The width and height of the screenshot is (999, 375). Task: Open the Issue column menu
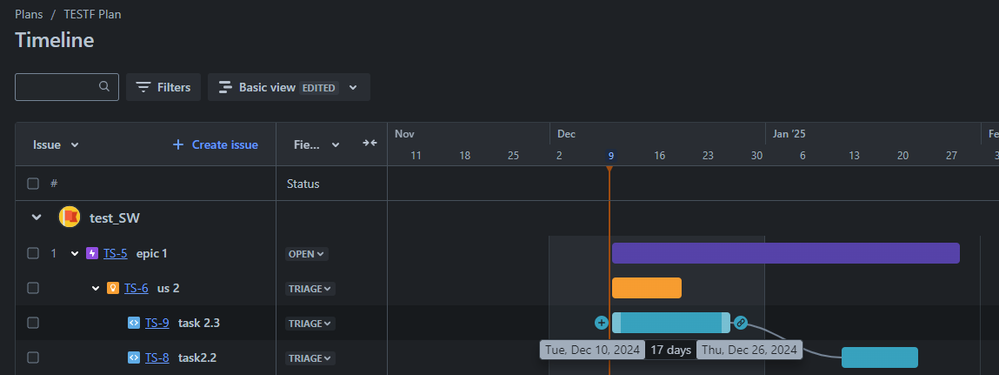[x=56, y=145]
